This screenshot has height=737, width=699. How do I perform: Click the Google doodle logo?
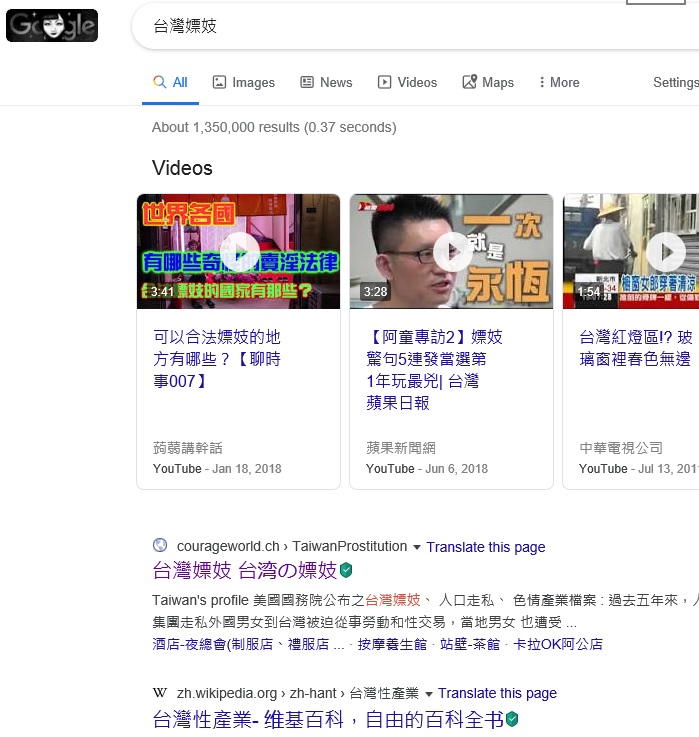click(x=52, y=26)
